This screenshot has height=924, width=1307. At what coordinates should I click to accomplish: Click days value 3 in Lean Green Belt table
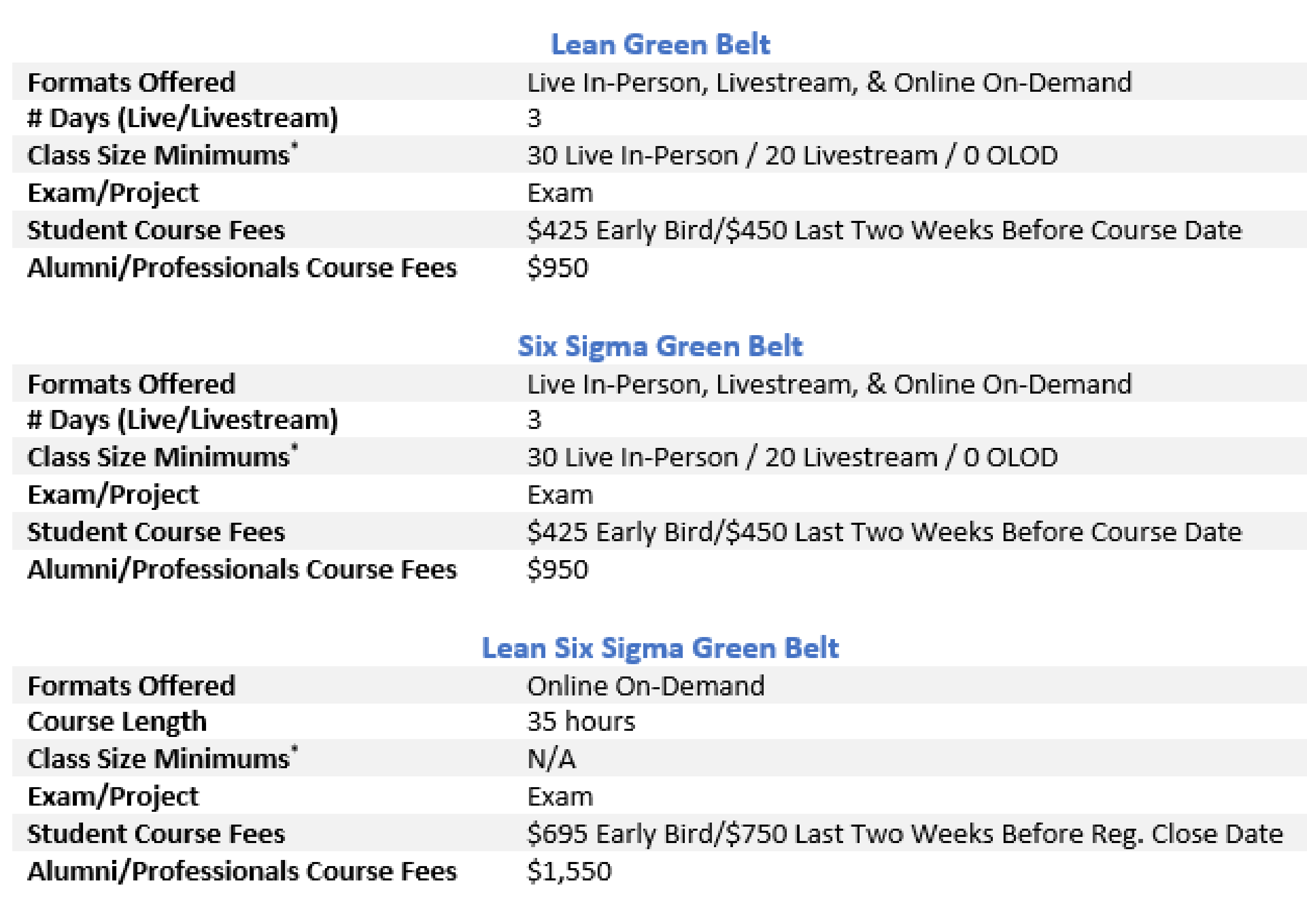(x=534, y=118)
